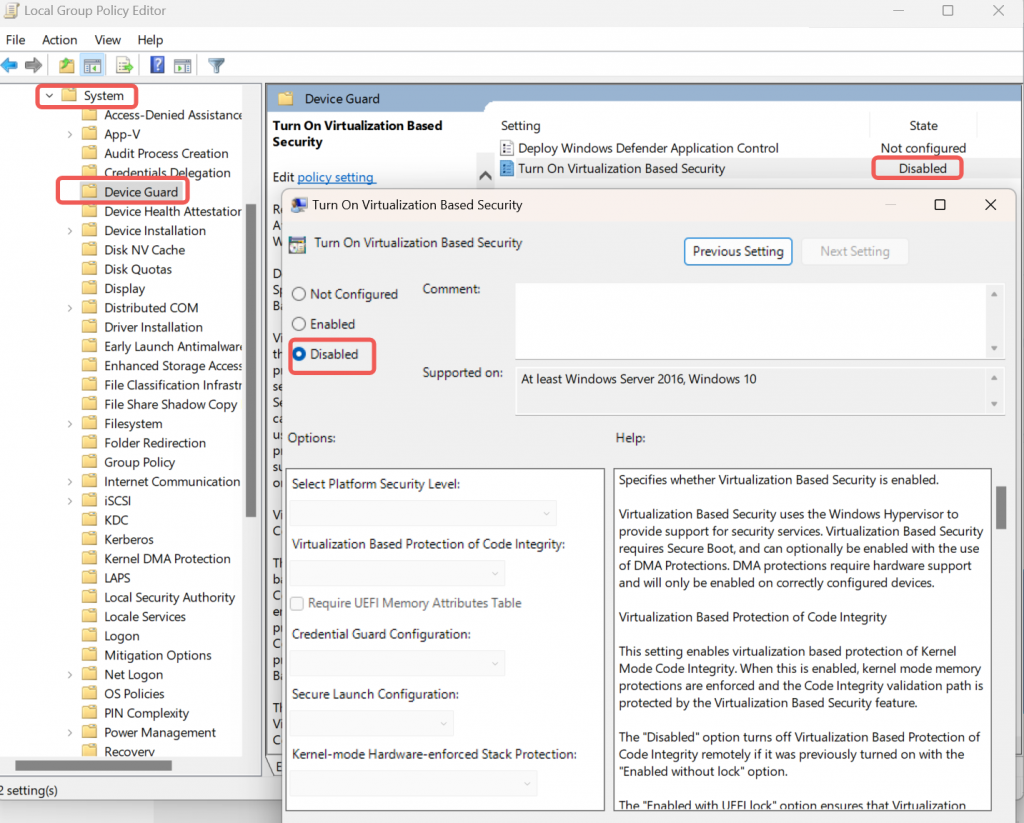Click the Comment box scroll down arrow
The width and height of the screenshot is (1024, 823).
tap(994, 348)
